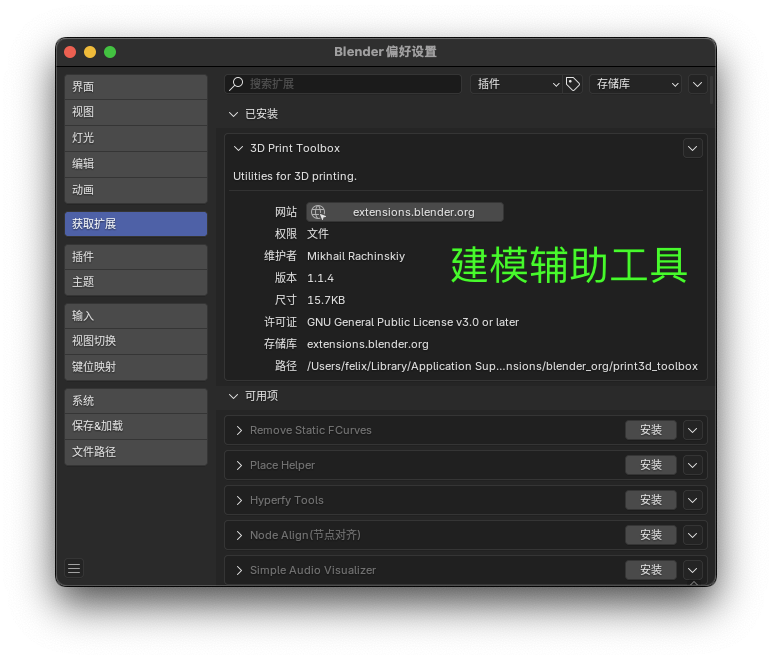Open options dropdown for Hyperfy Tools
The width and height of the screenshot is (772, 660).
point(692,500)
